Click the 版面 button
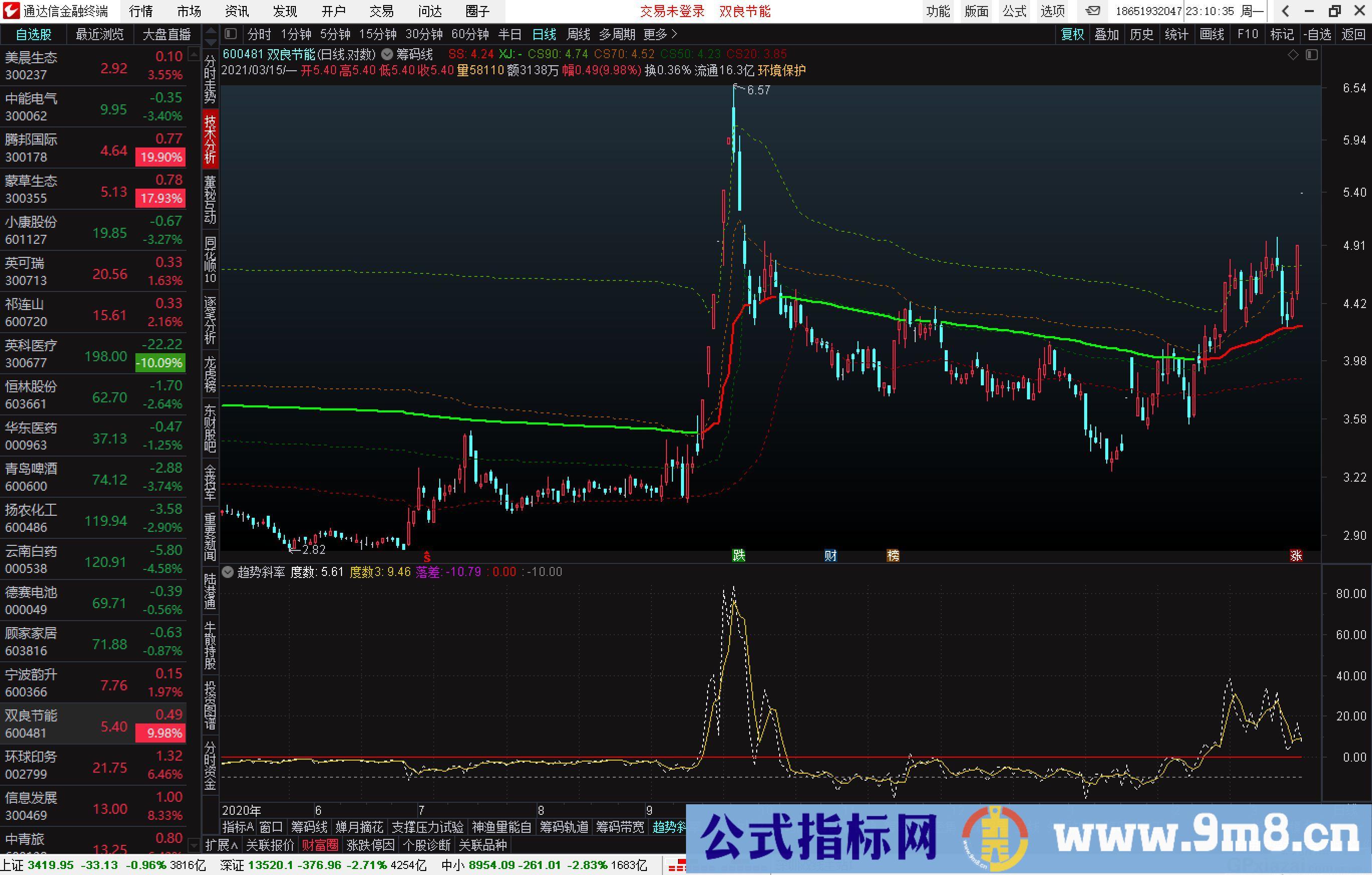 (976, 11)
